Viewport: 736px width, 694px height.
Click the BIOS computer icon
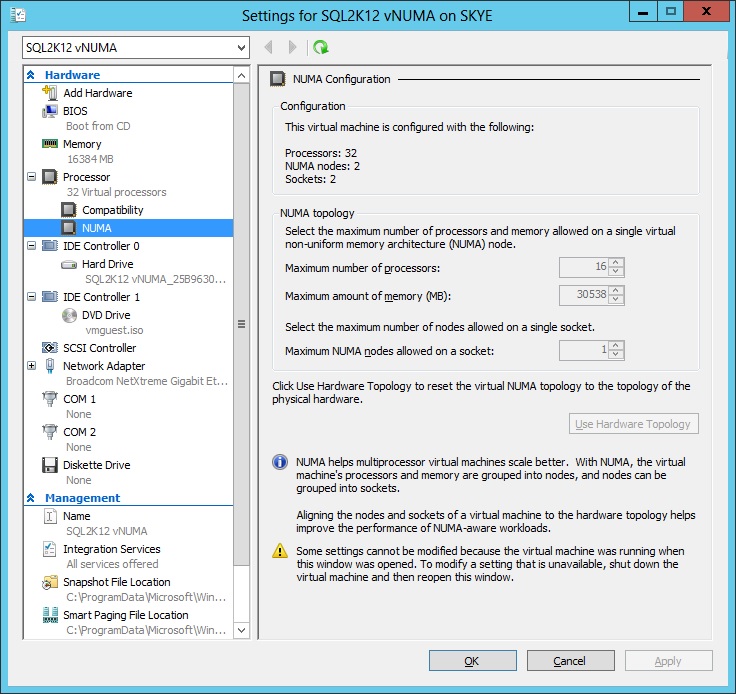click(x=50, y=111)
